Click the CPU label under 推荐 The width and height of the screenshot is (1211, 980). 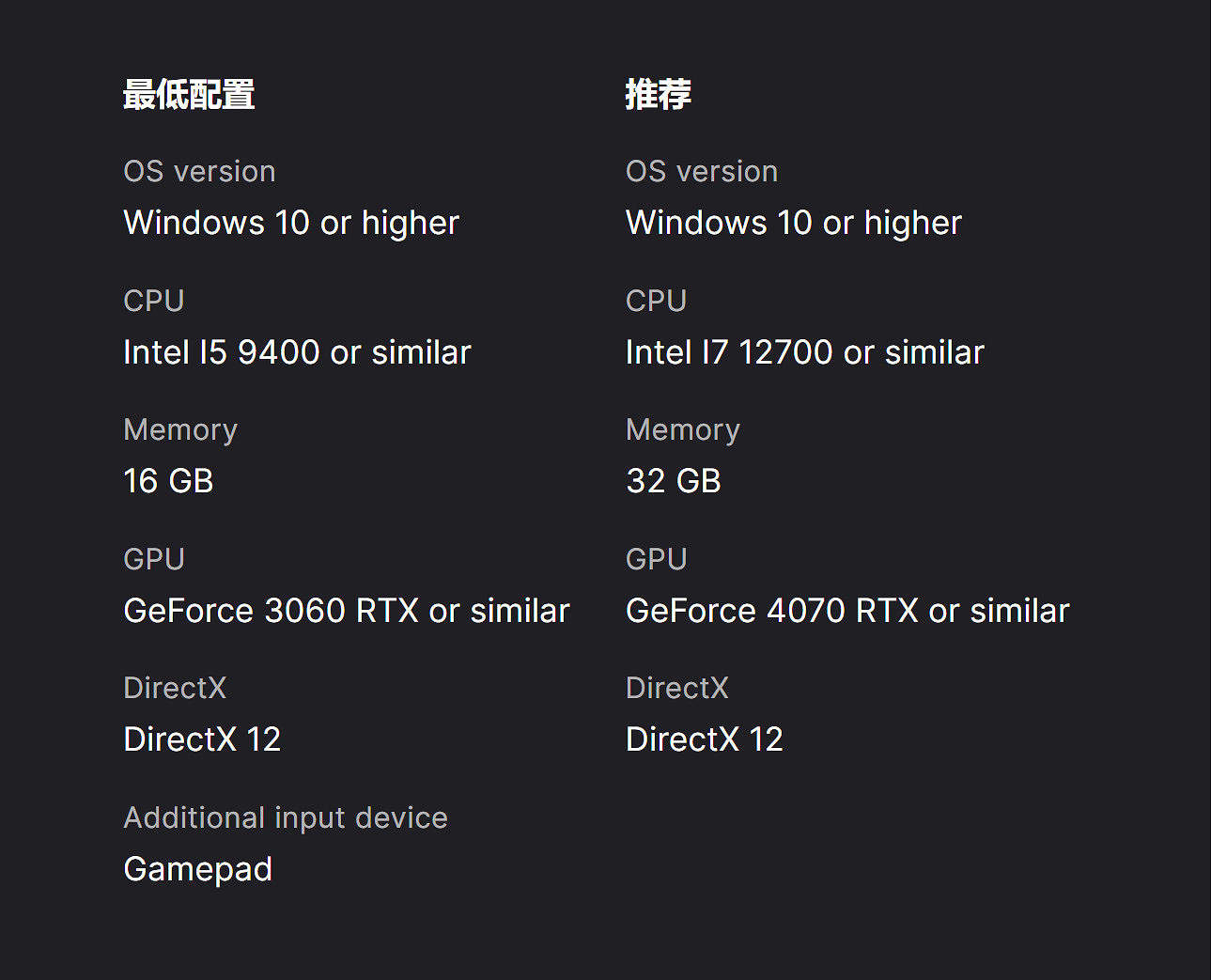point(657,301)
